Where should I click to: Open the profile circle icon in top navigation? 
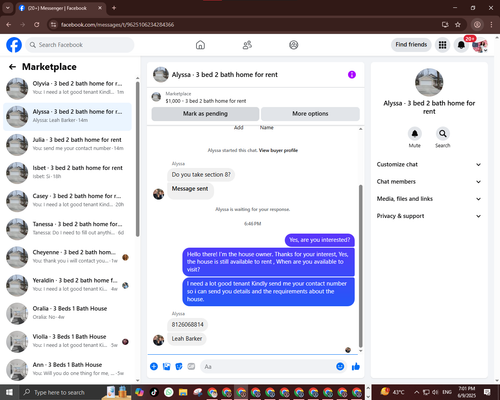click(294, 45)
